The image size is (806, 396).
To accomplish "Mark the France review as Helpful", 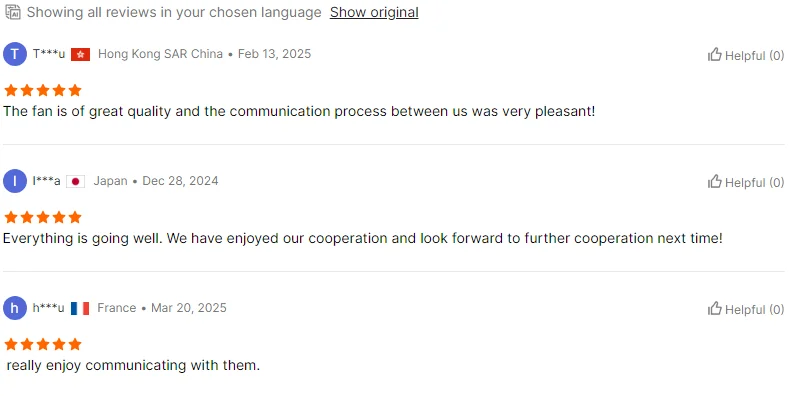I will 746,309.
